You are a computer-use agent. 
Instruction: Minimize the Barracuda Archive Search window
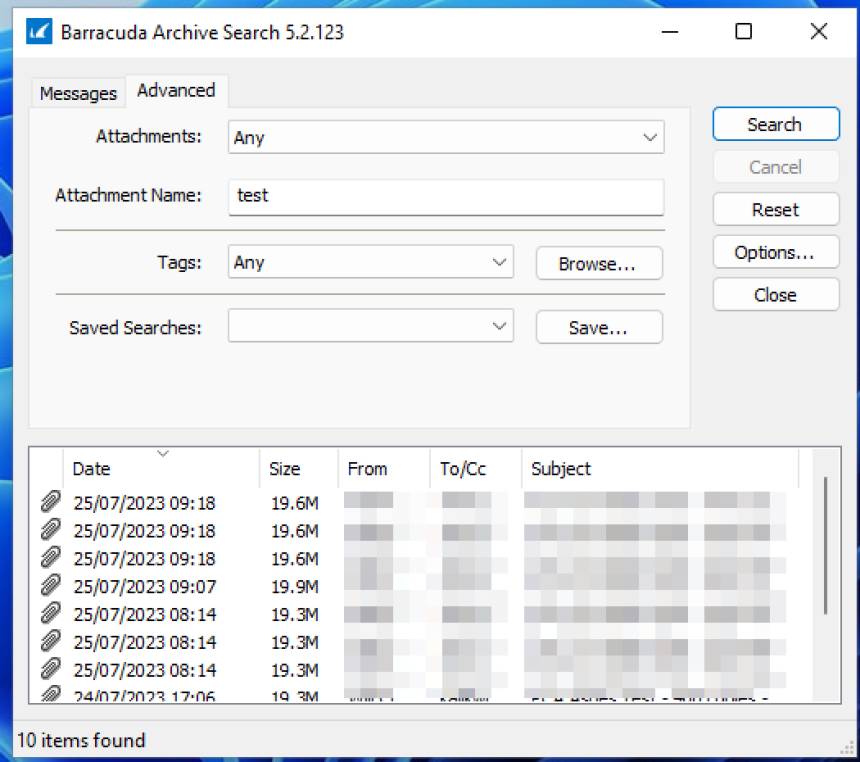coord(670,32)
